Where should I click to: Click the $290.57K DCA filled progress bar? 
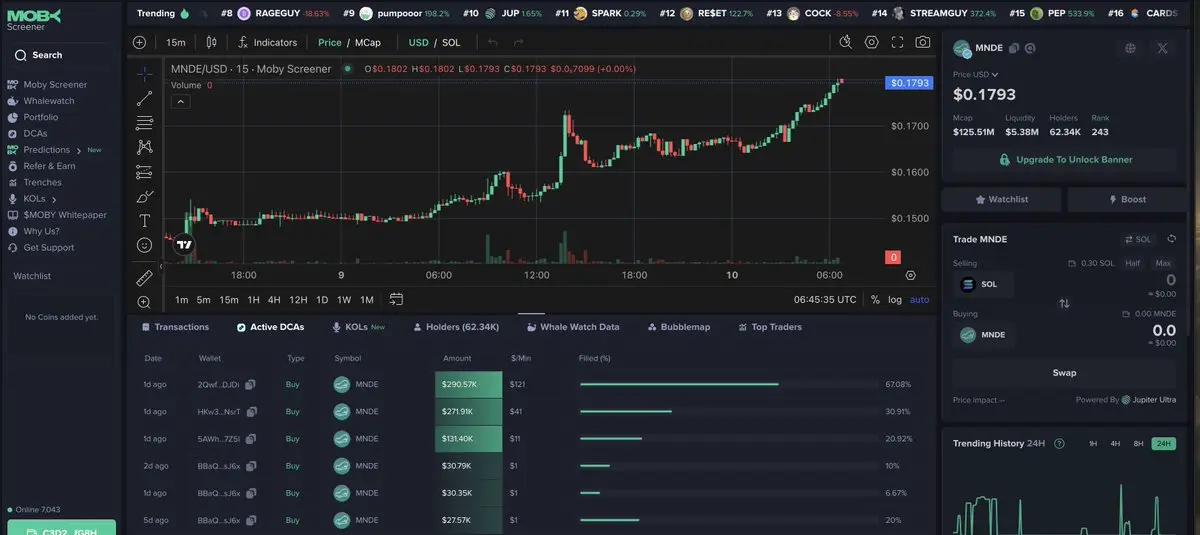tap(729, 384)
